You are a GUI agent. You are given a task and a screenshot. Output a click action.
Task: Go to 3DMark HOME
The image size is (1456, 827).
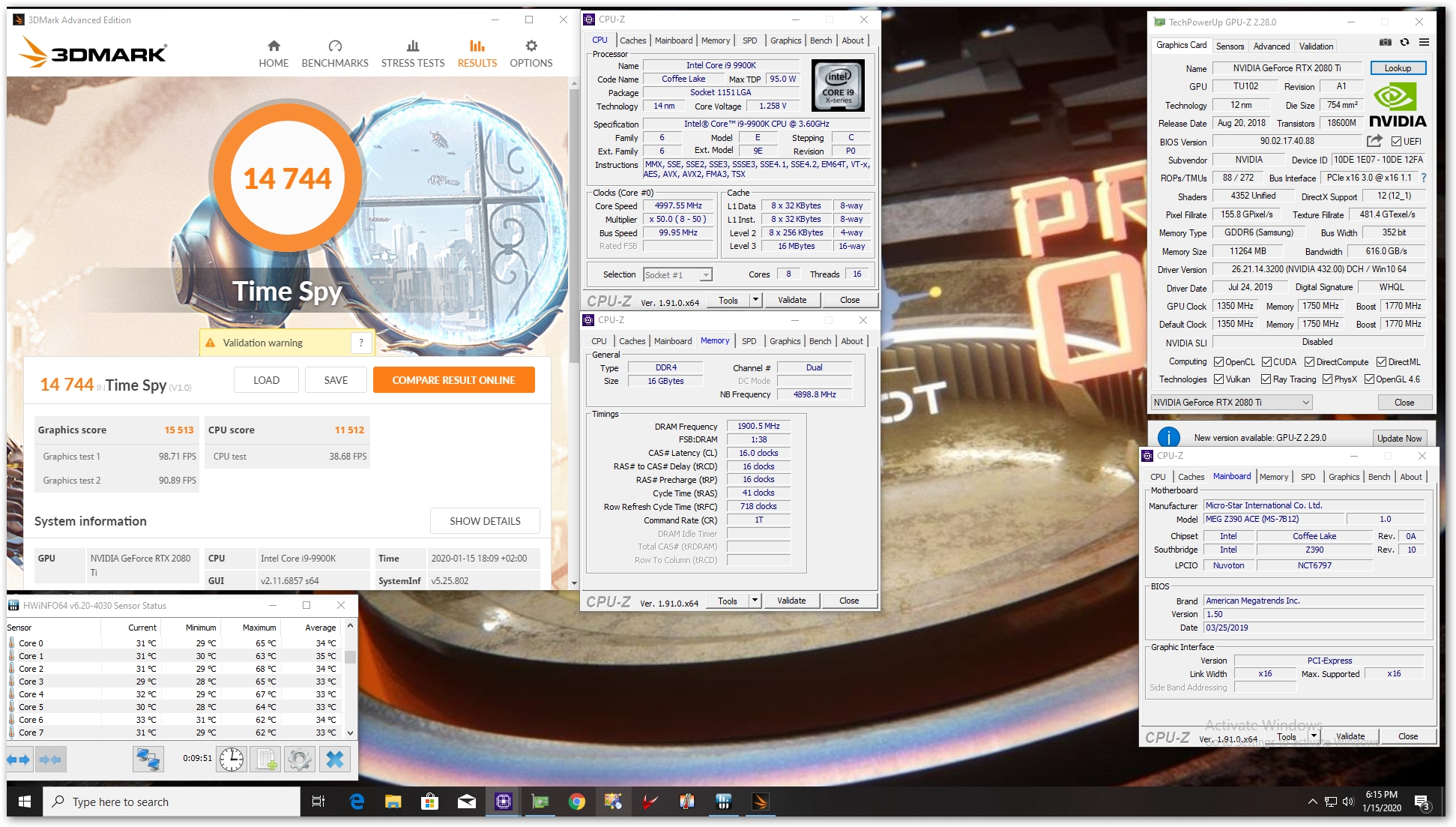tap(274, 54)
